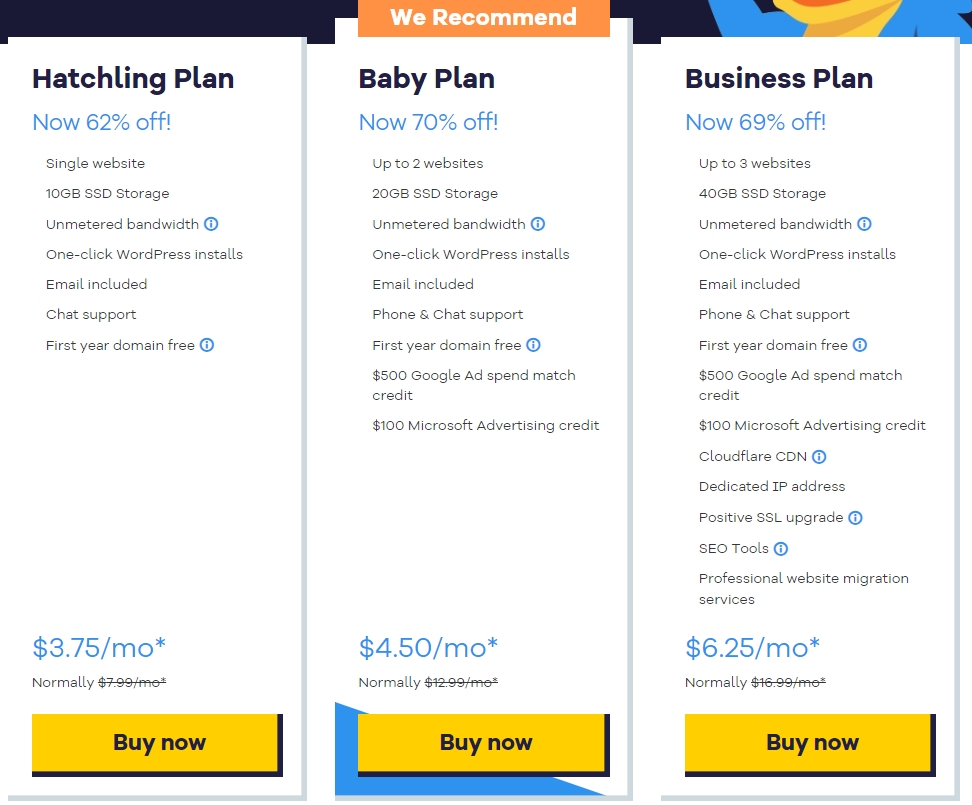Click the Positive SSL upgrade info icon
The width and height of the screenshot is (972, 805).
(855, 518)
